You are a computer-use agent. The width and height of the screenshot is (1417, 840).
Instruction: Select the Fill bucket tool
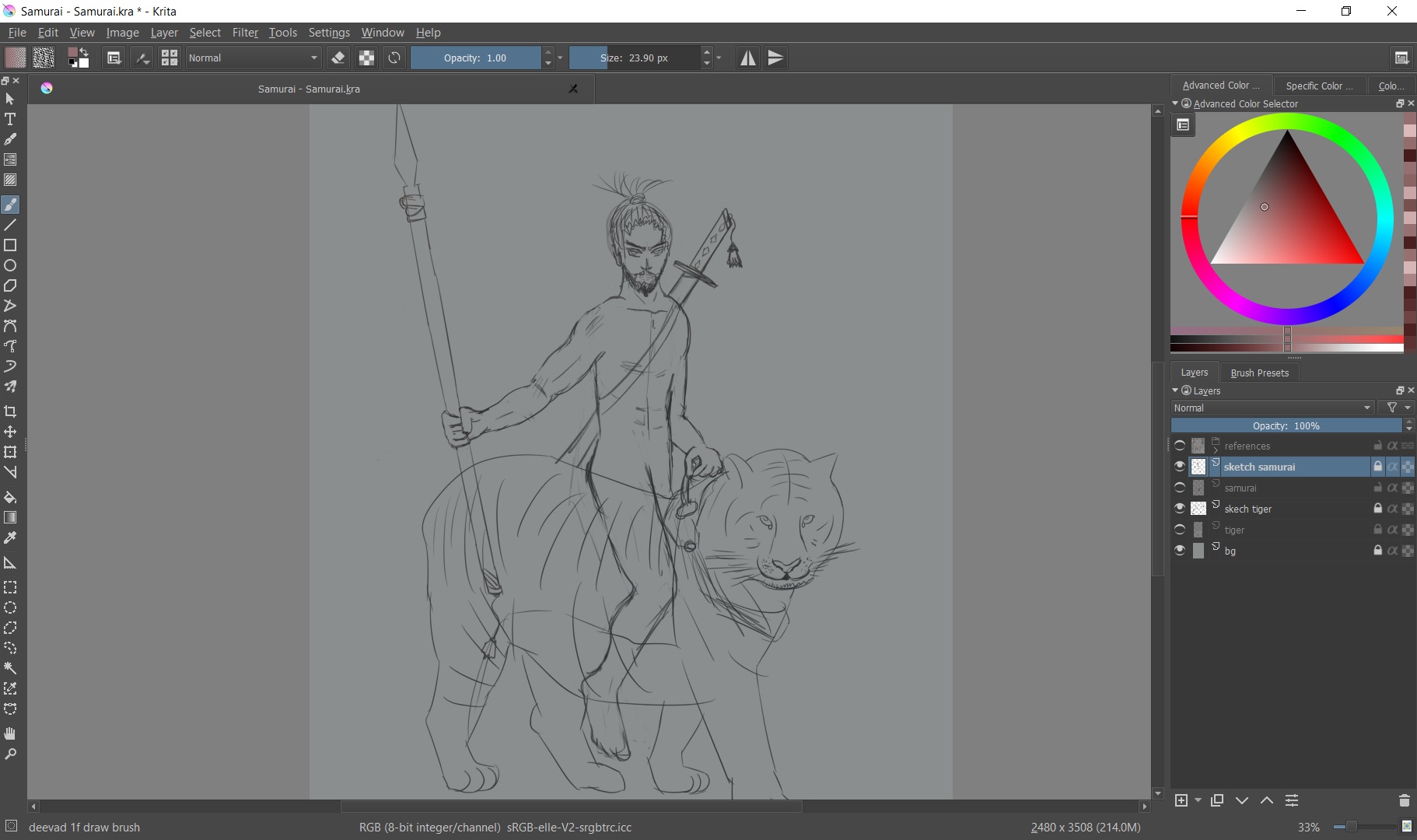click(x=10, y=497)
